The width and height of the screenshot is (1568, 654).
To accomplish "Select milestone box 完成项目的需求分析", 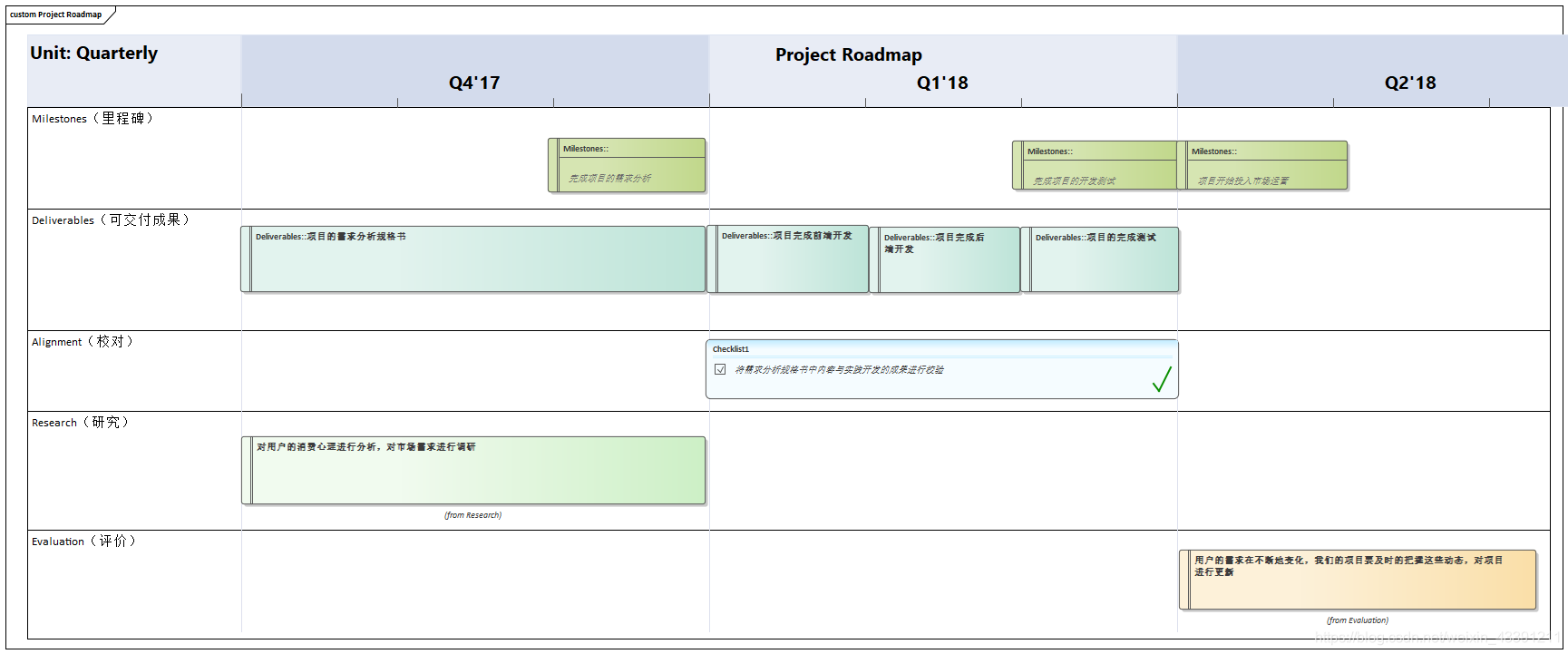I will coord(627,165).
